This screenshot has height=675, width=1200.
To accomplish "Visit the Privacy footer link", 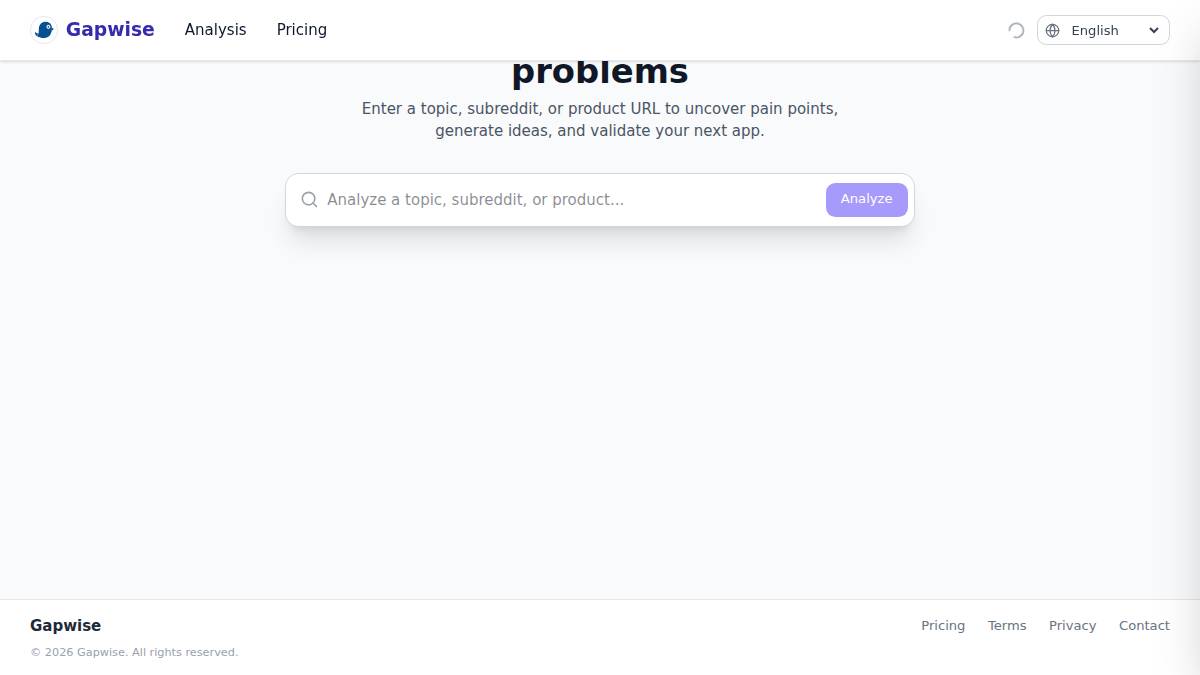I will tap(1072, 626).
